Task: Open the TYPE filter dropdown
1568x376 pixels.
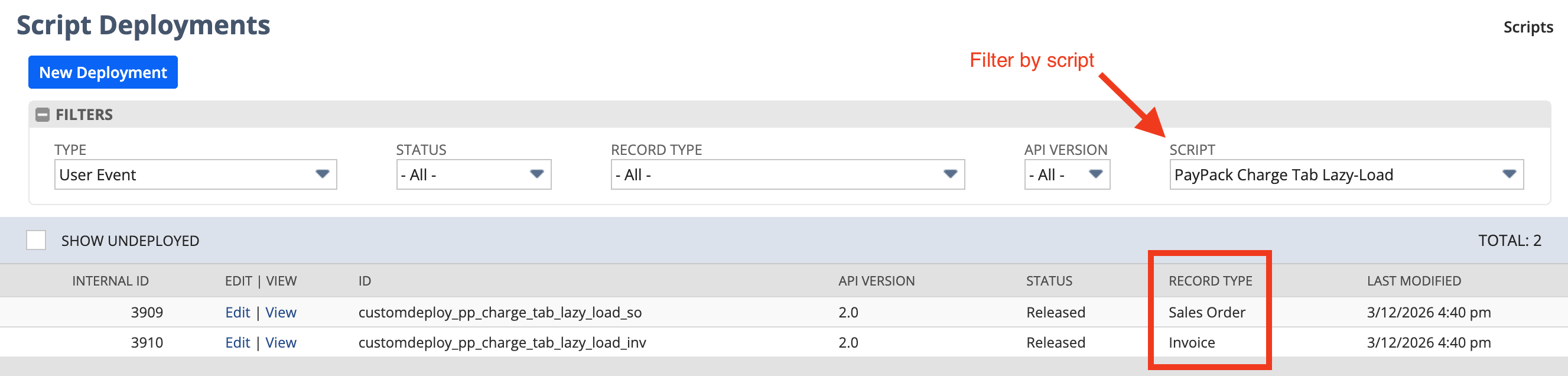Action: pos(324,175)
